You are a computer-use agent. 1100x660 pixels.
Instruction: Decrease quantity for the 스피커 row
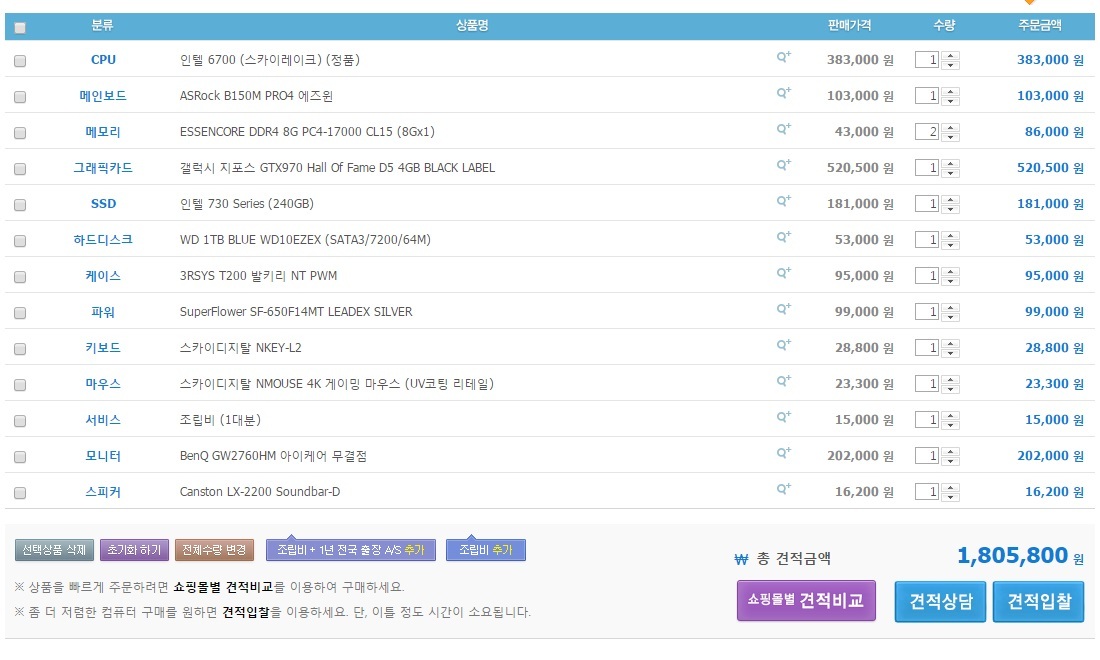point(951,497)
